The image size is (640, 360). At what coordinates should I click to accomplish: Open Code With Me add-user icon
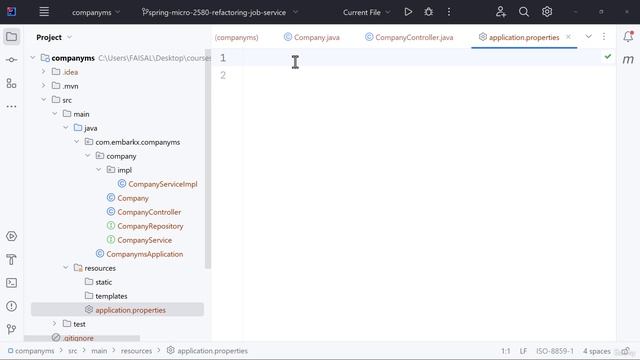click(501, 12)
